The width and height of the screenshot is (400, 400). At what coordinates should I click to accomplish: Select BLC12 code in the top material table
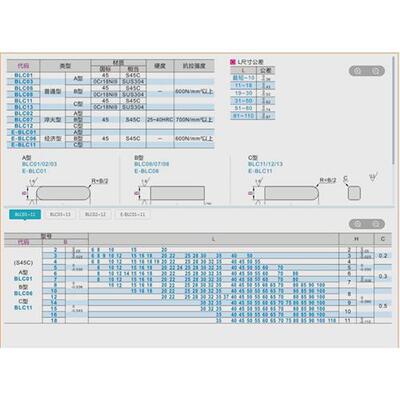point(24,126)
